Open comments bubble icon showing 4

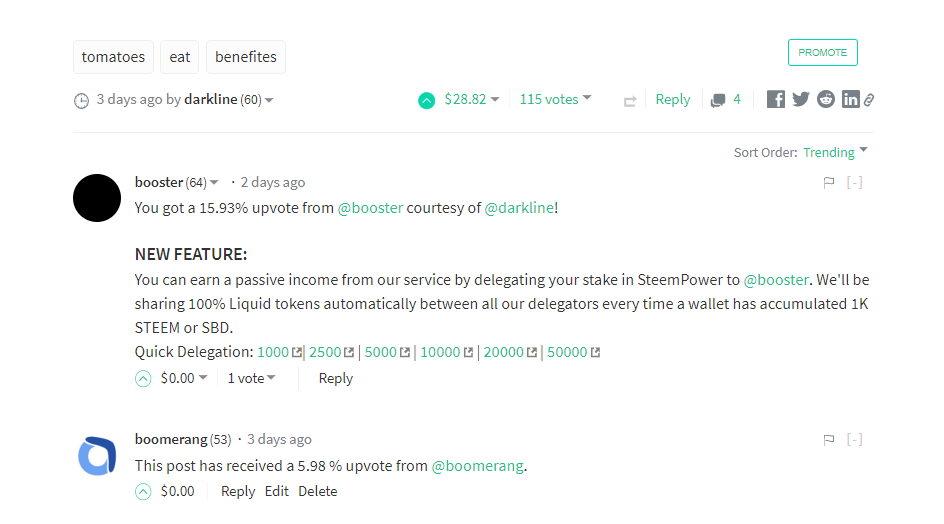pos(719,100)
